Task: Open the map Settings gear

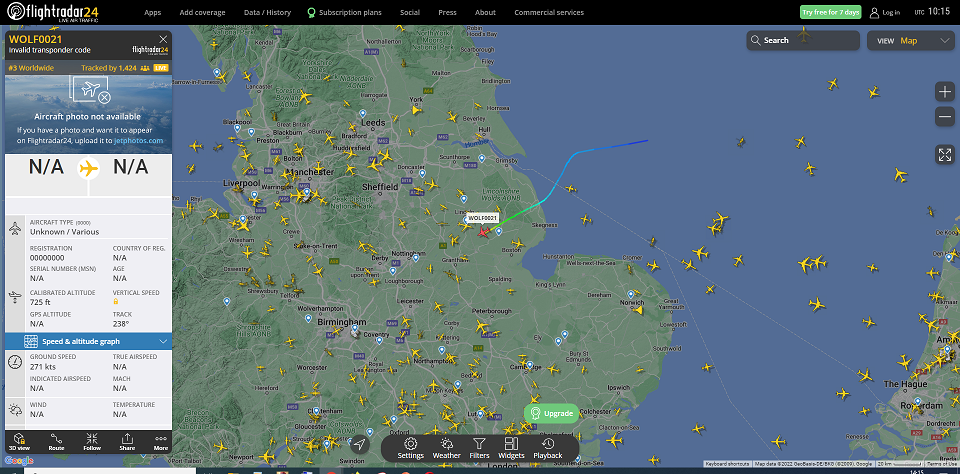Action: click(x=410, y=448)
